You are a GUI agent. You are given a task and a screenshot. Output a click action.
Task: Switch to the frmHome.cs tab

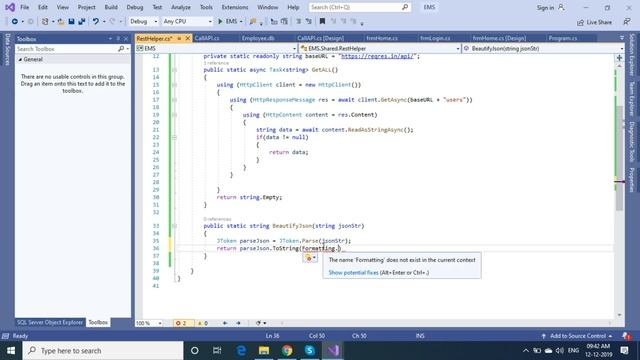click(382, 38)
